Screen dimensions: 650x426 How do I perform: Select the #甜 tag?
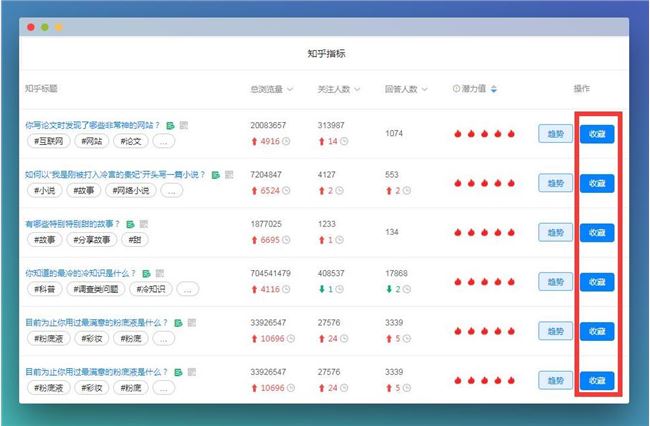click(x=135, y=240)
